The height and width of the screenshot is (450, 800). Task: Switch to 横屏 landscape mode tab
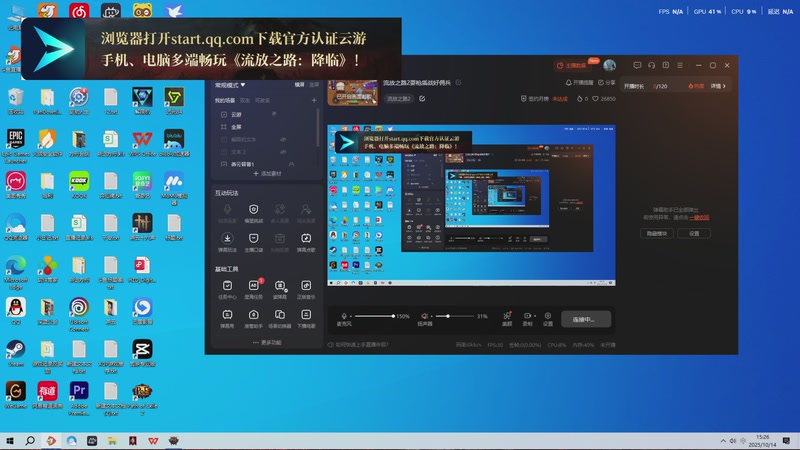point(299,85)
